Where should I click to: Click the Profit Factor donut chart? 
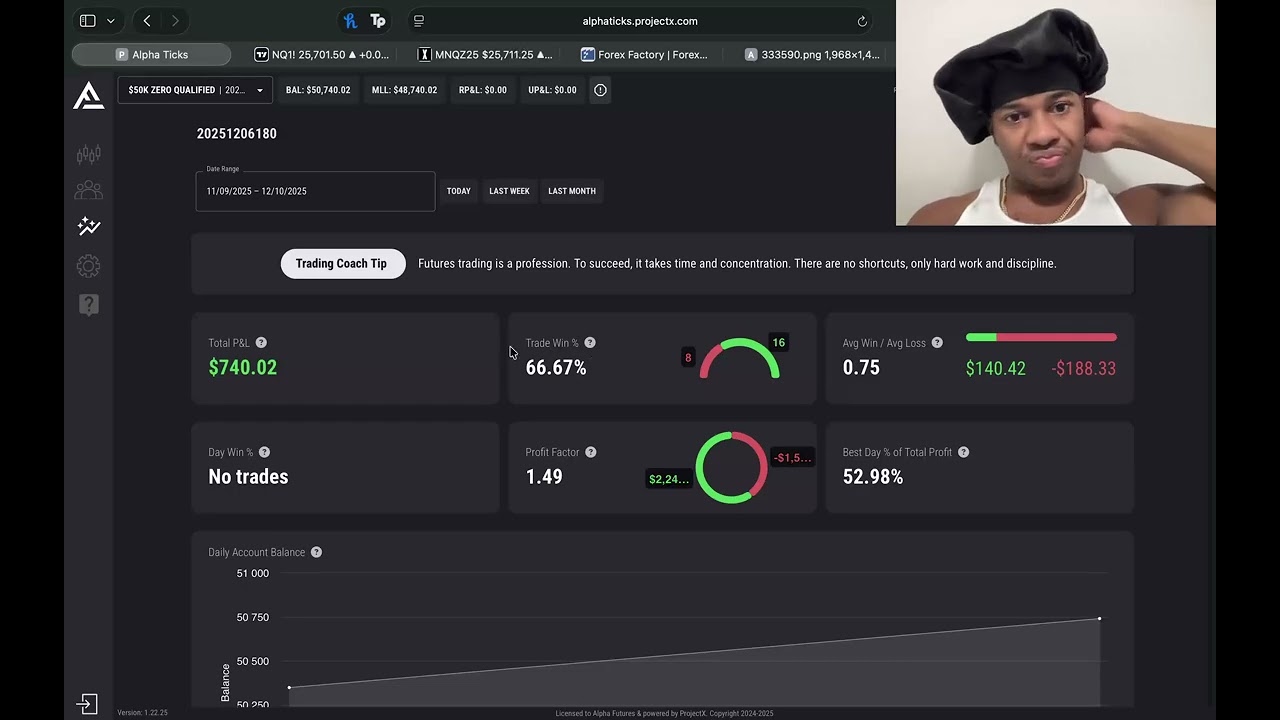point(731,467)
